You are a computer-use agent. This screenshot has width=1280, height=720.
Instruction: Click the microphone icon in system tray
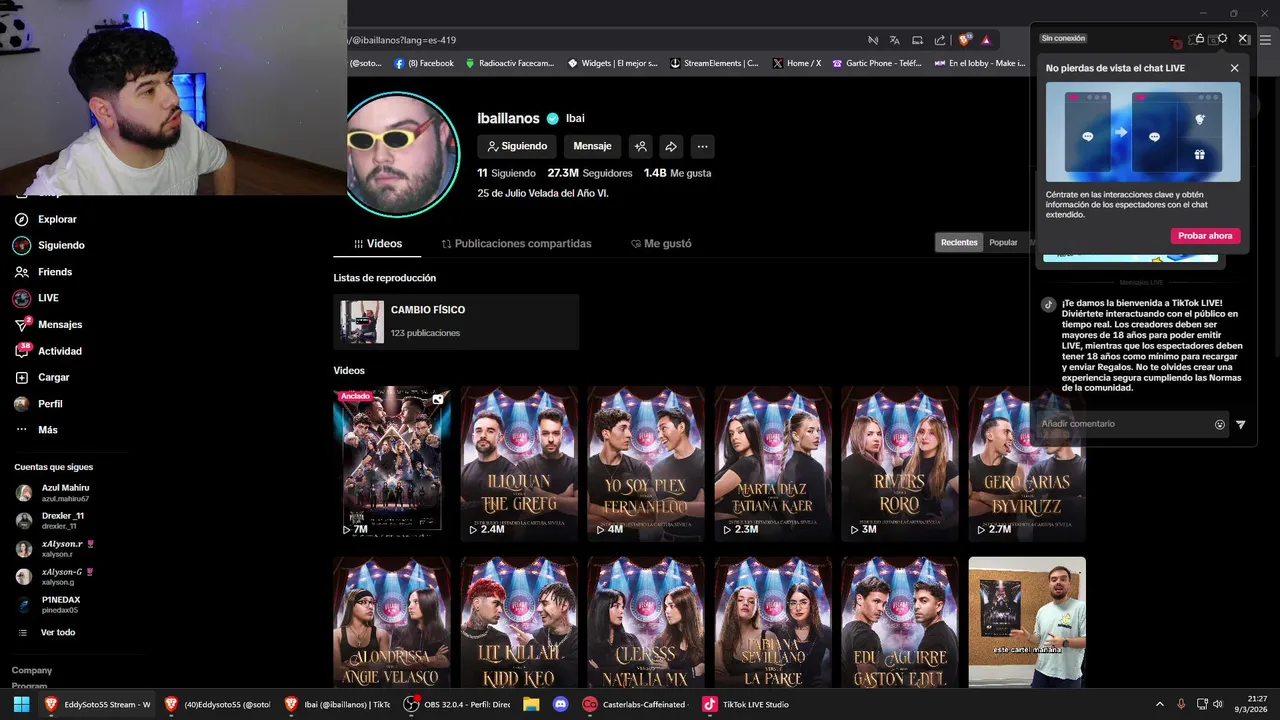(x=1181, y=704)
